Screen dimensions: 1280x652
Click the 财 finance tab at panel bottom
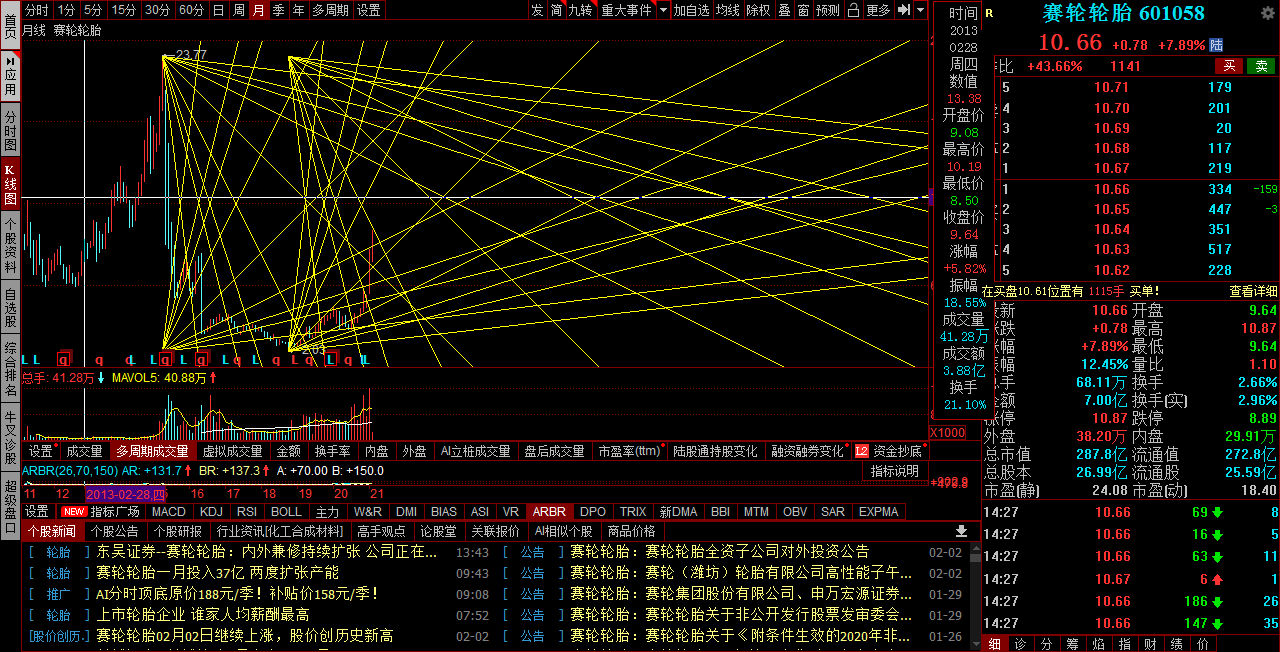1150,644
